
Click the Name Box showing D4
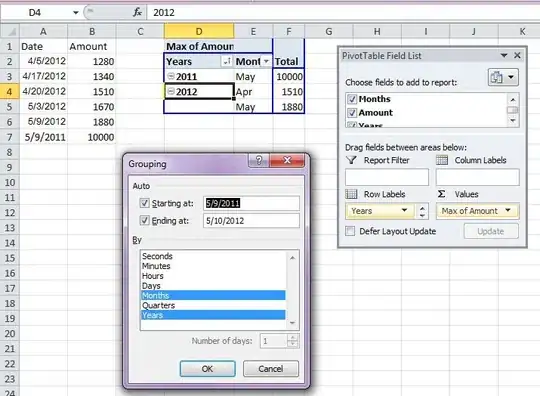pos(35,13)
